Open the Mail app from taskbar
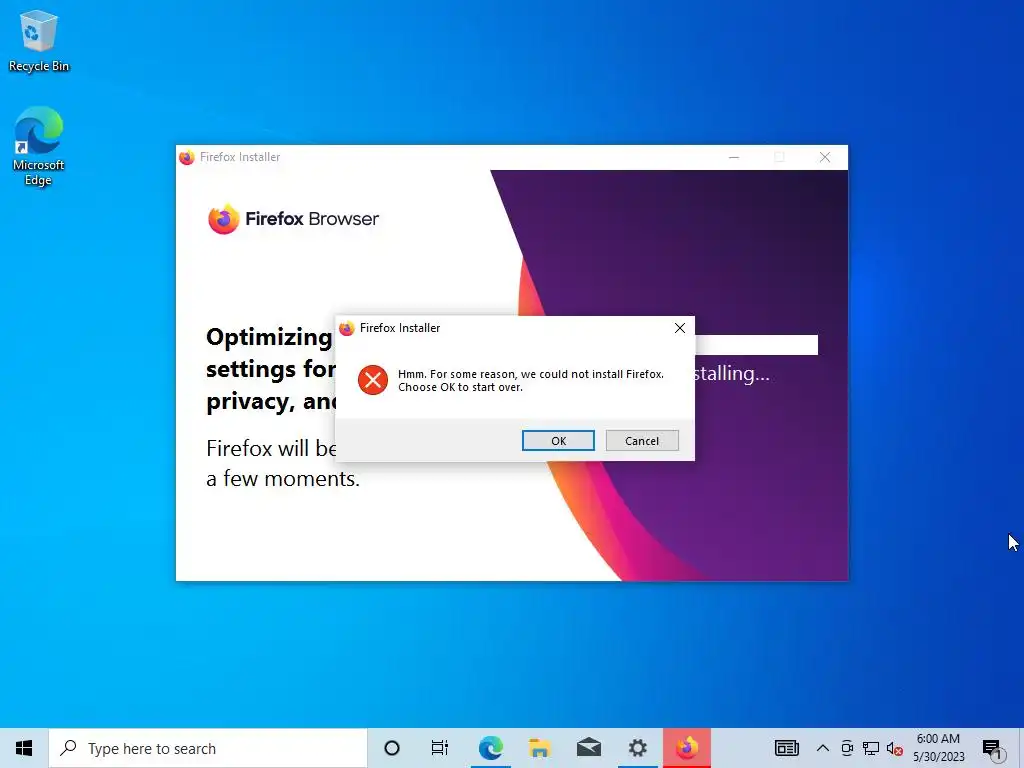 (588, 748)
